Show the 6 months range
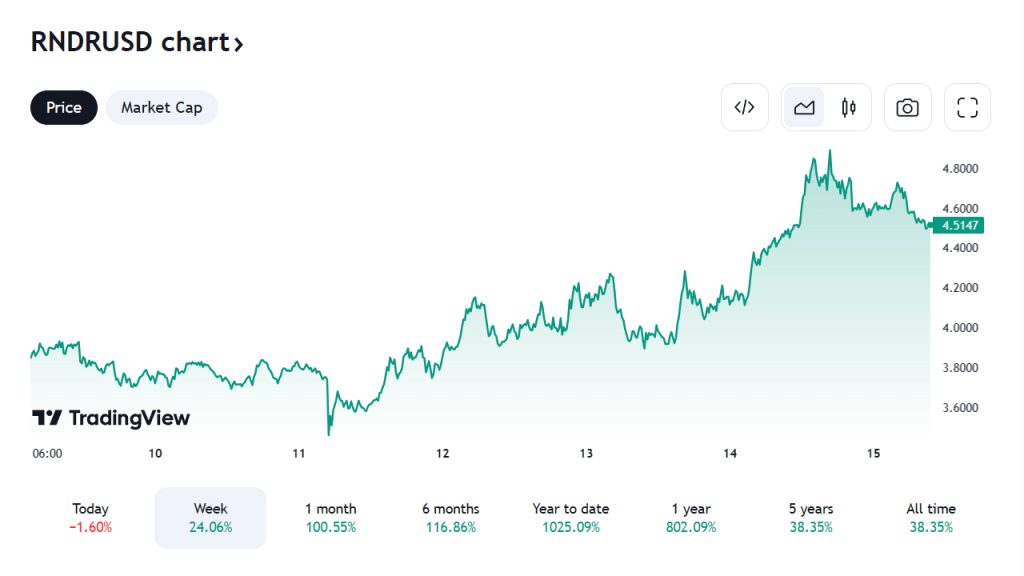Viewport: 1024px width, 576px height. [450, 517]
